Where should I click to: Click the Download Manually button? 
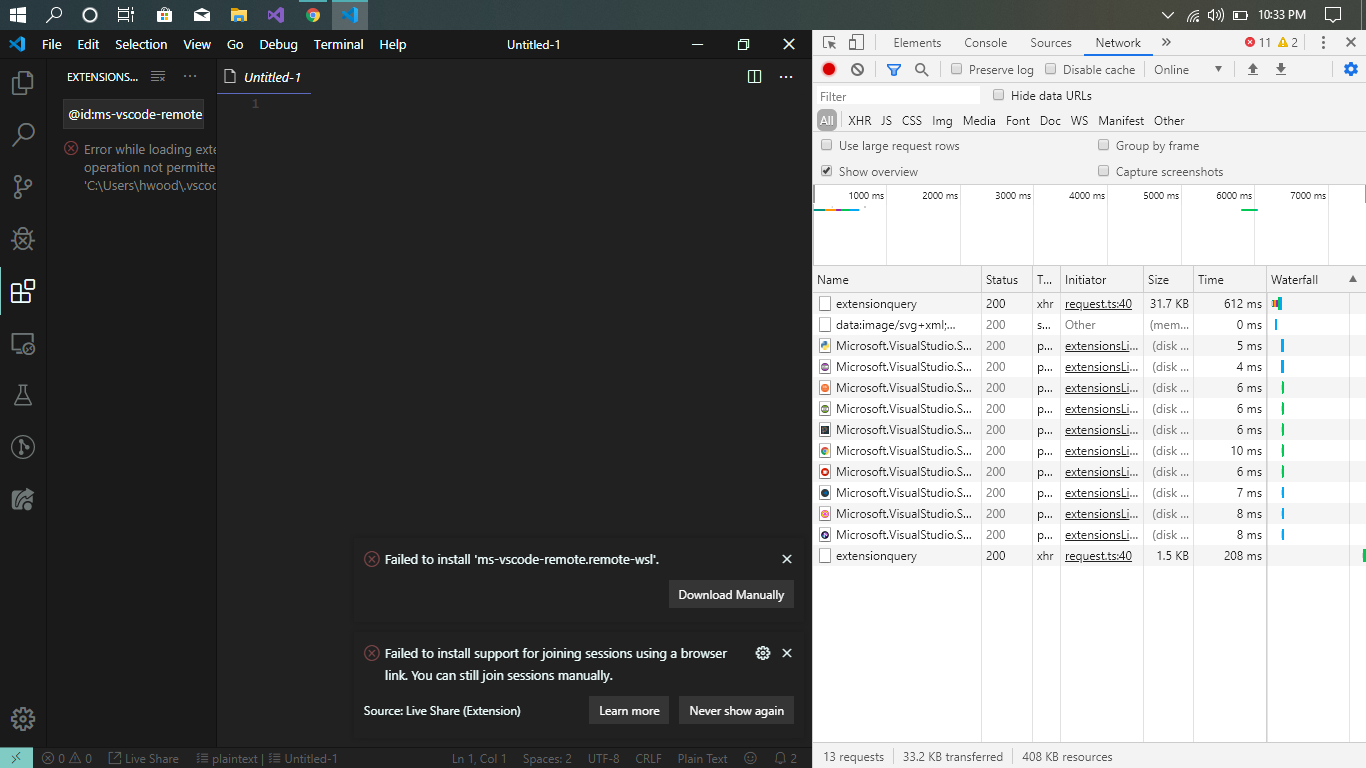pyautogui.click(x=731, y=594)
